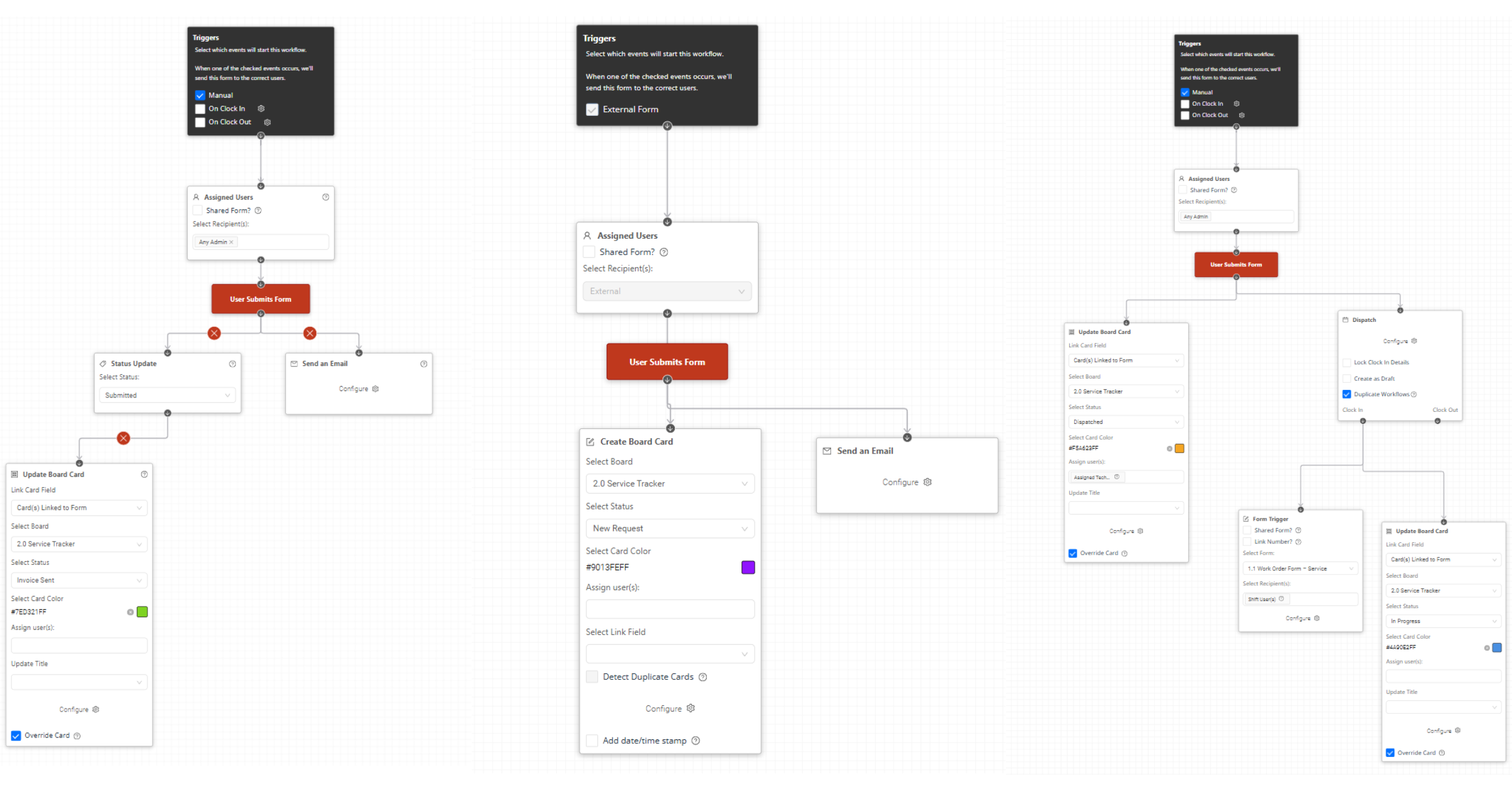Click Configure gear in Dispatch card
The width and height of the screenshot is (1512, 791).
[1414, 341]
